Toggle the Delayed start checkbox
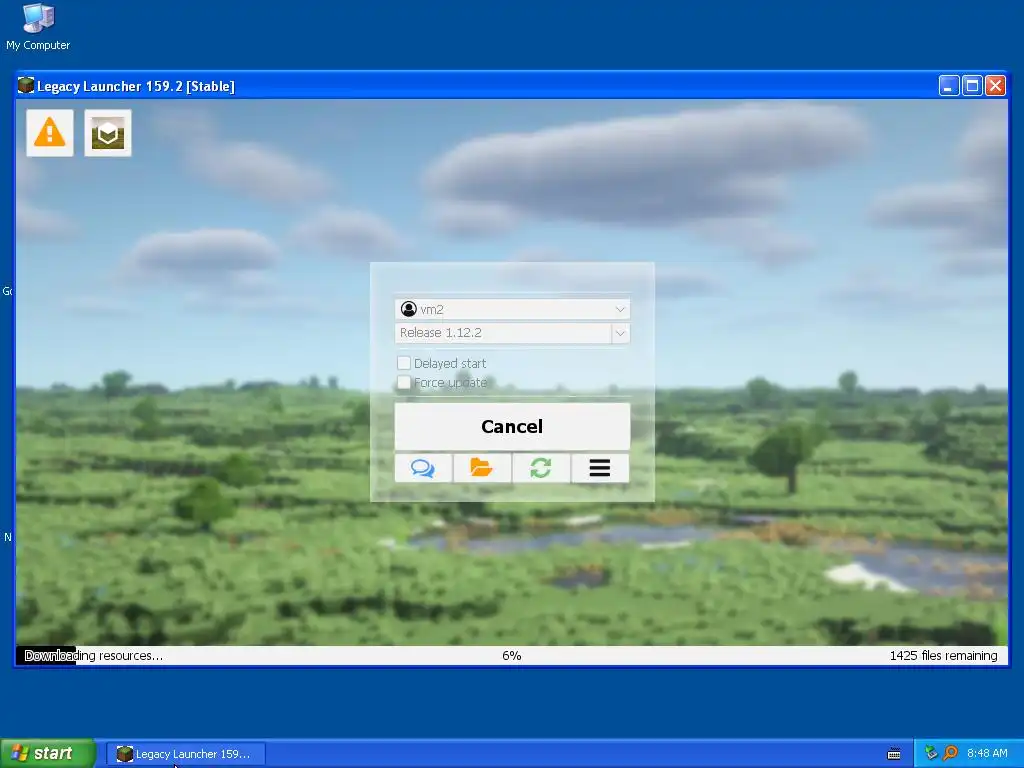Image resolution: width=1024 pixels, height=768 pixels. point(404,363)
